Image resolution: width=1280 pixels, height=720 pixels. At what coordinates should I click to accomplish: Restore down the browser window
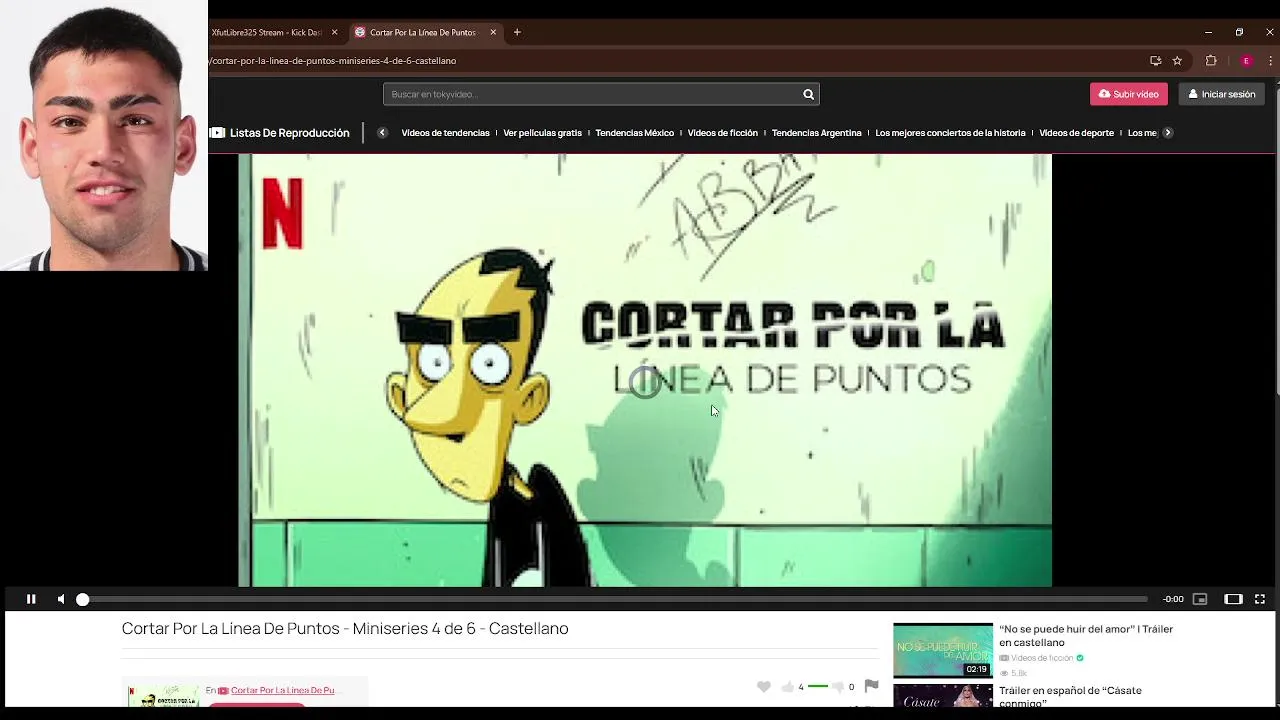pyautogui.click(x=1239, y=32)
